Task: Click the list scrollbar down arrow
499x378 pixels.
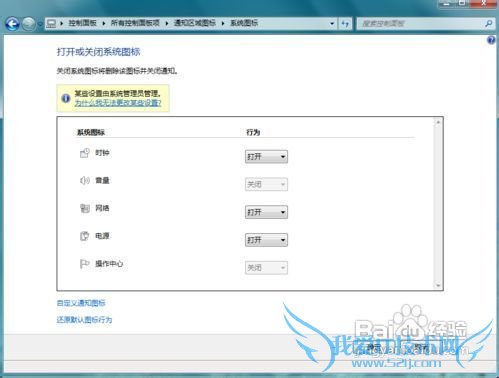Action: (438, 286)
